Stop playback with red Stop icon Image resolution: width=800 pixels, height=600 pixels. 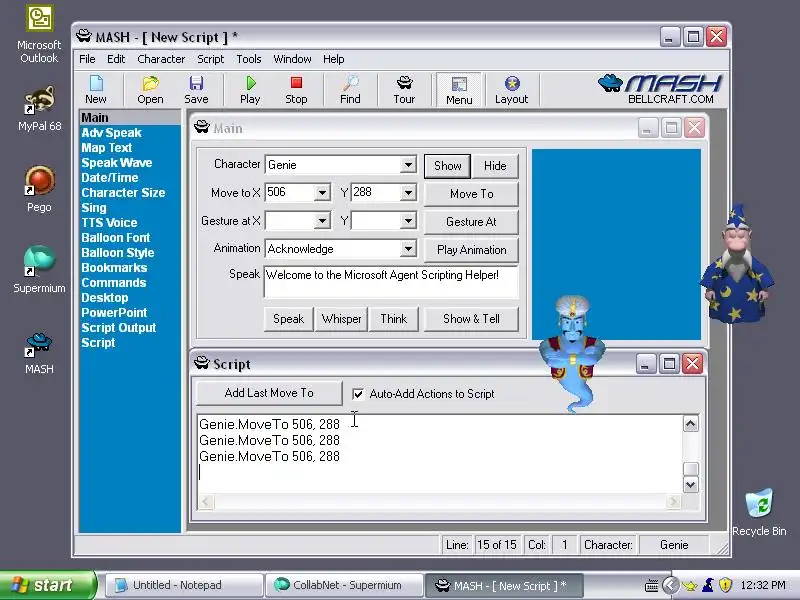tap(296, 90)
